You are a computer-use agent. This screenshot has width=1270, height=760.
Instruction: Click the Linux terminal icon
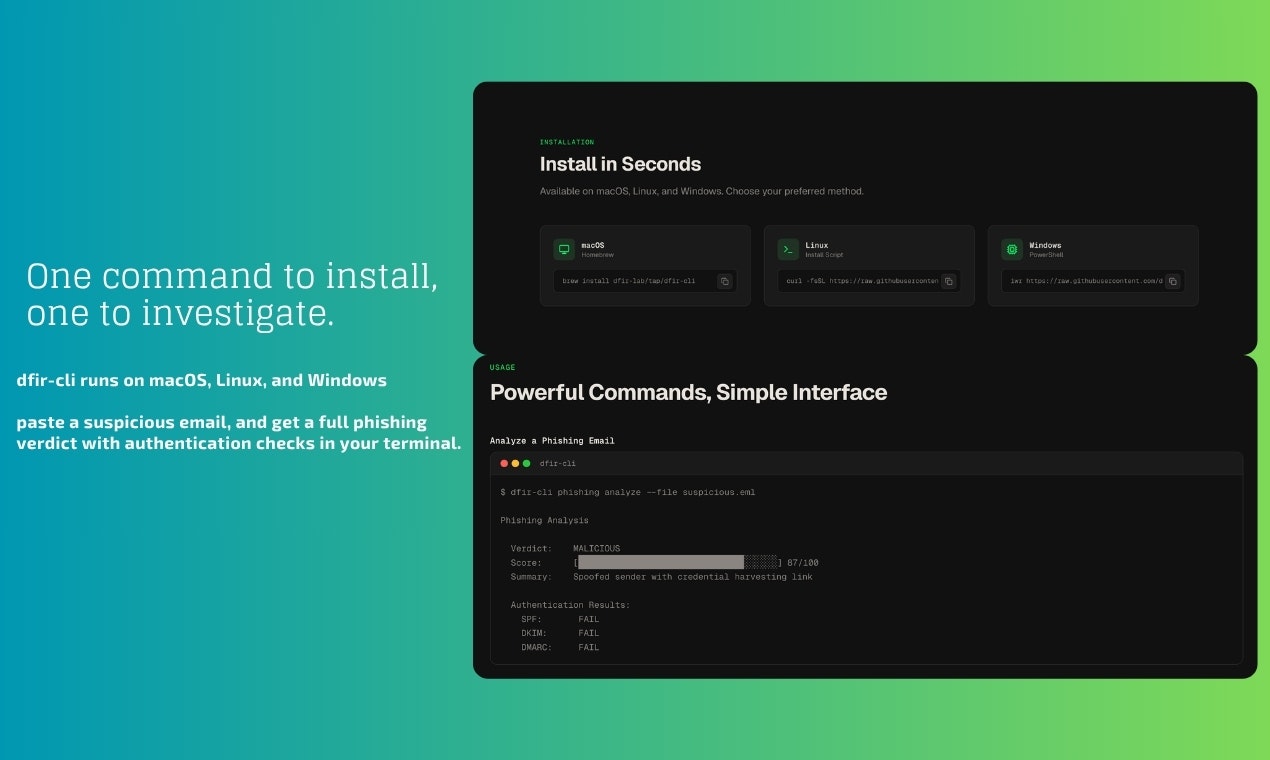pyautogui.click(x=790, y=248)
